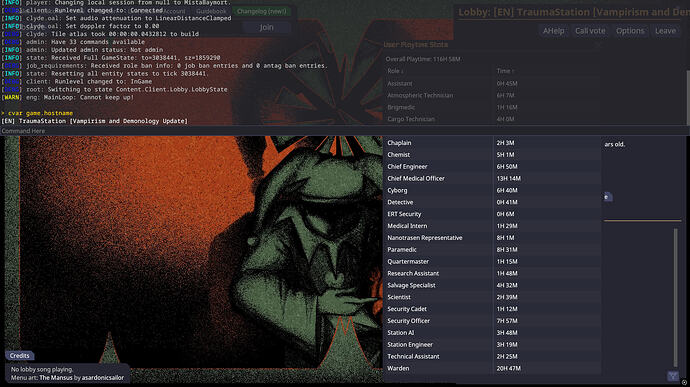Image resolution: width=690 pixels, height=387 pixels.
Task: Select the Quartermaster role row
Action: click(492, 262)
